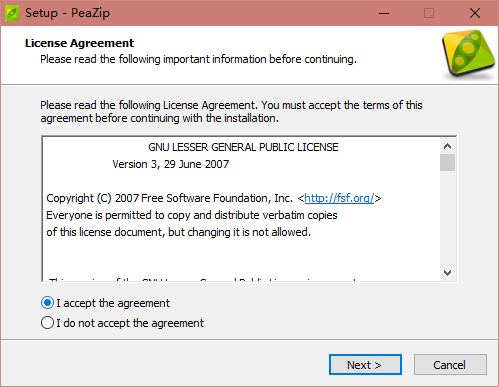Click the line of this license document

[178, 232]
